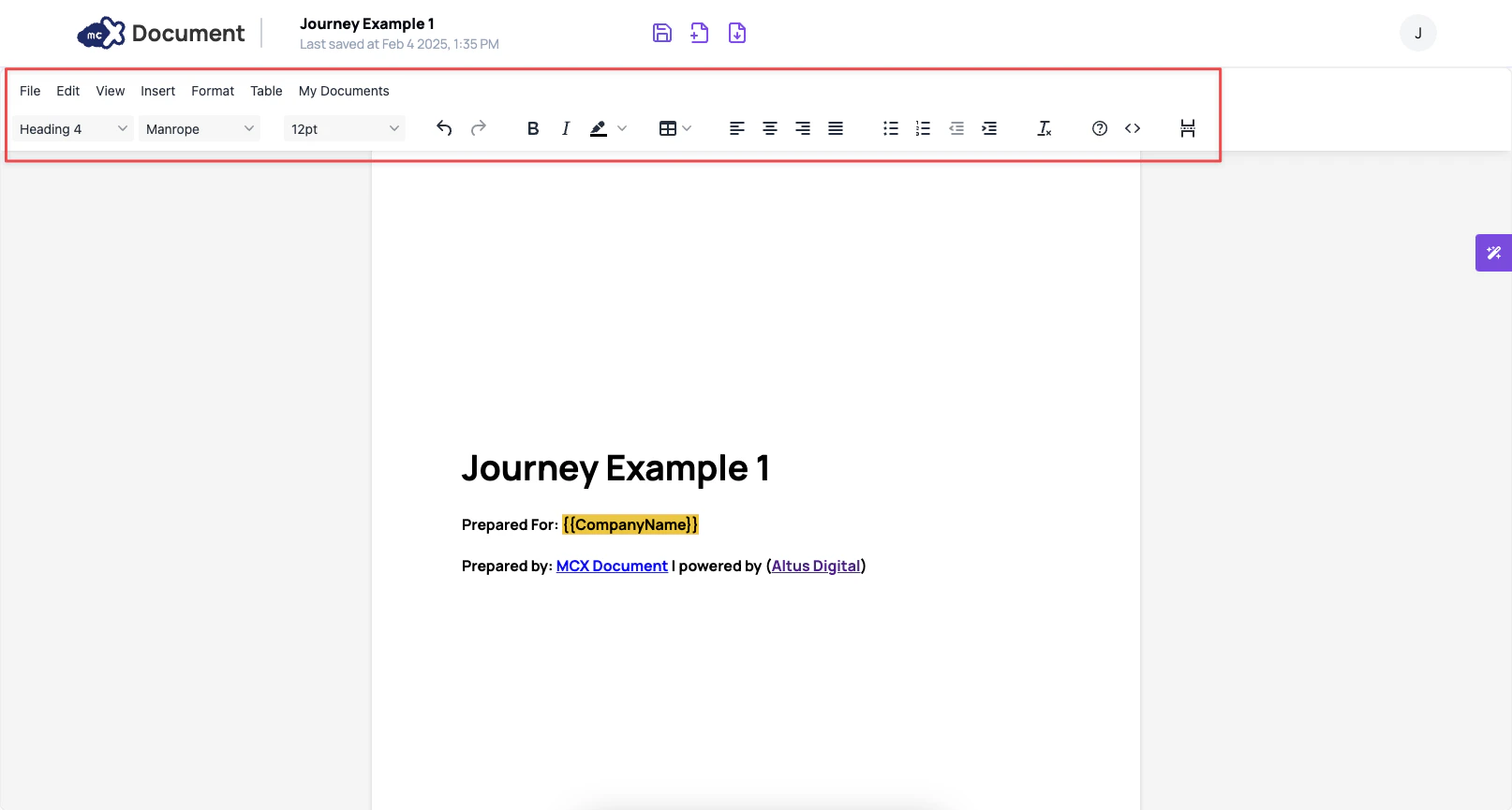Open the user avatar J
This screenshot has width=1512, height=810.
[1418, 33]
